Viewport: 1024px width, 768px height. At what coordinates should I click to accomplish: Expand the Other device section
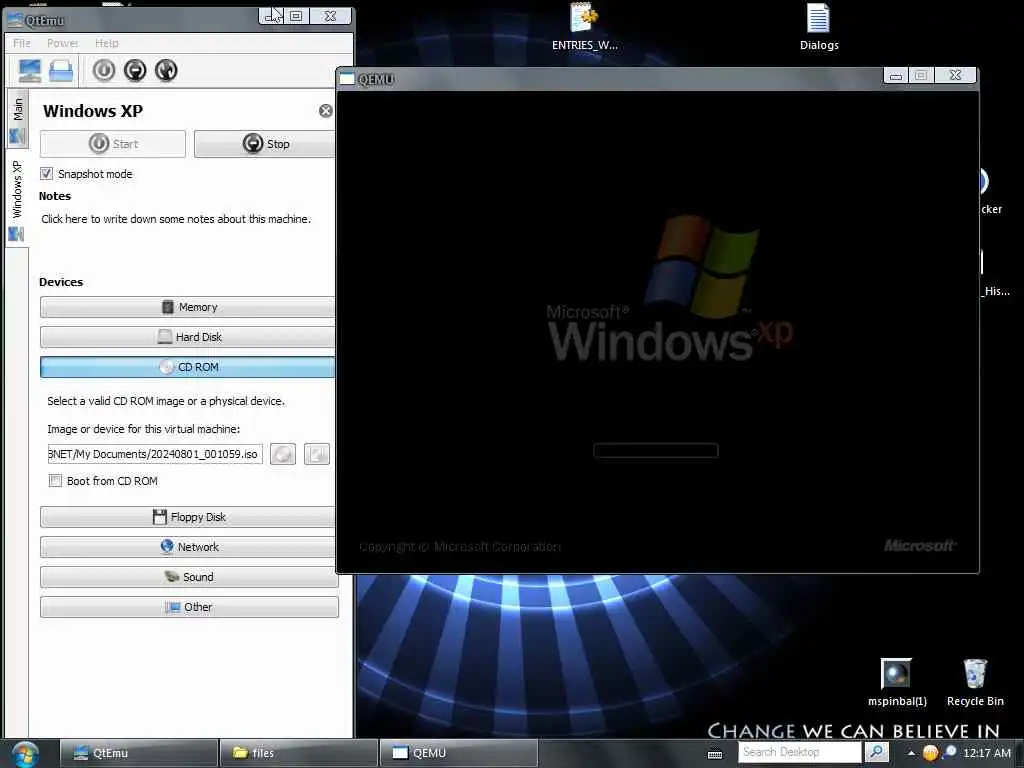[x=188, y=607]
